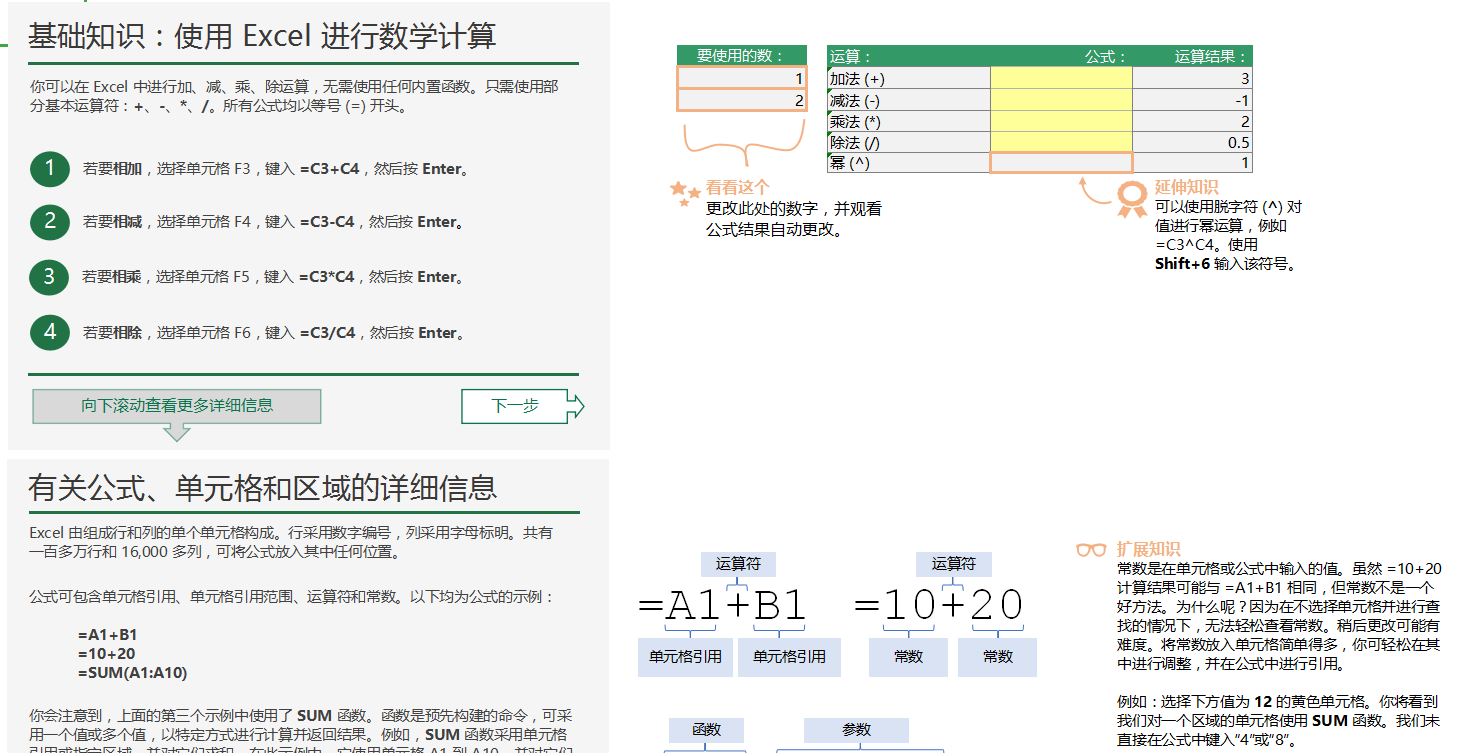Click the 有关公式、单元格和区域的详细信息 heading
The height and width of the screenshot is (753, 1474).
click(262, 488)
